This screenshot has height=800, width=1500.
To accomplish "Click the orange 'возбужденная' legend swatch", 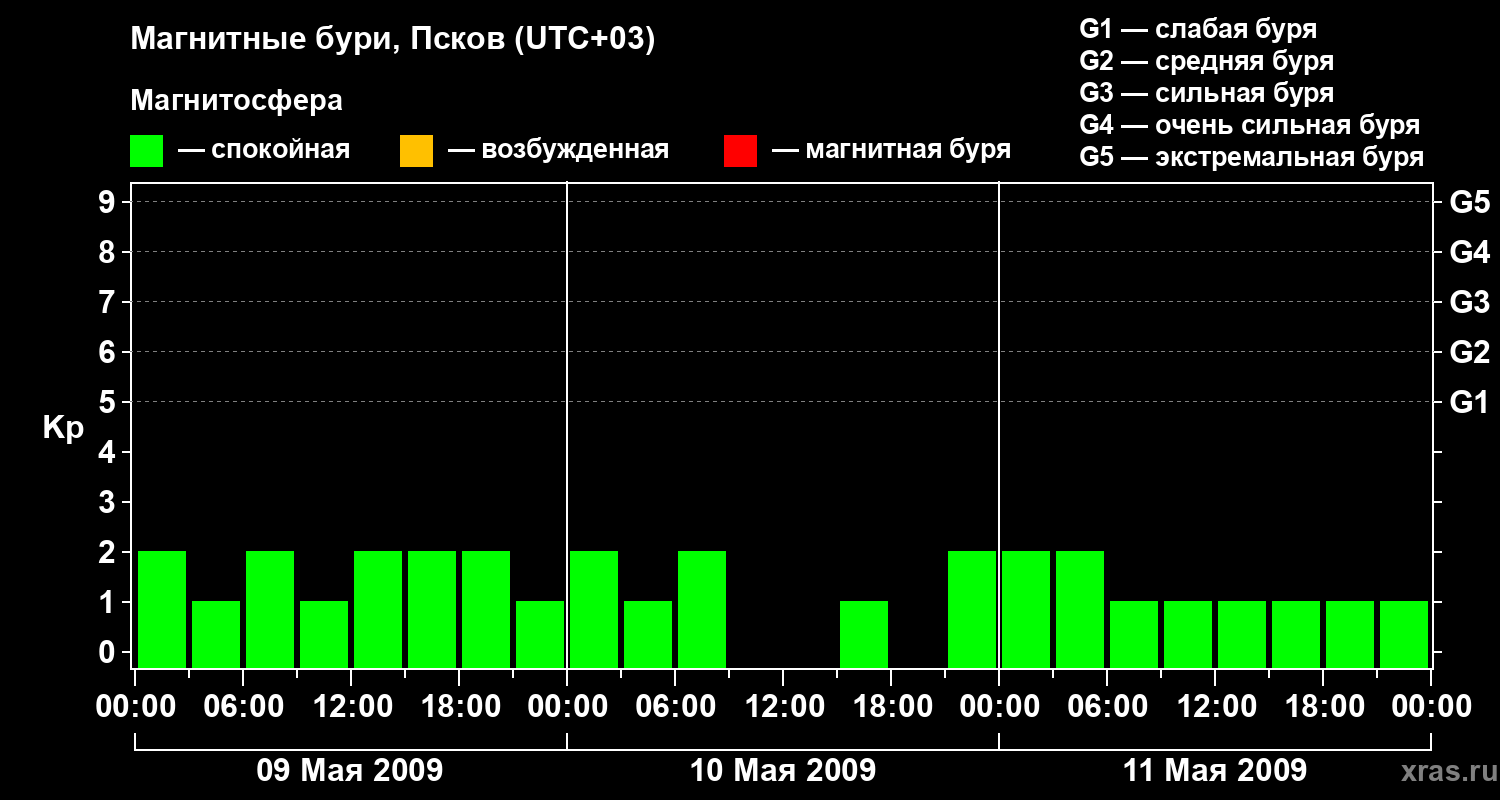I will (416, 151).
